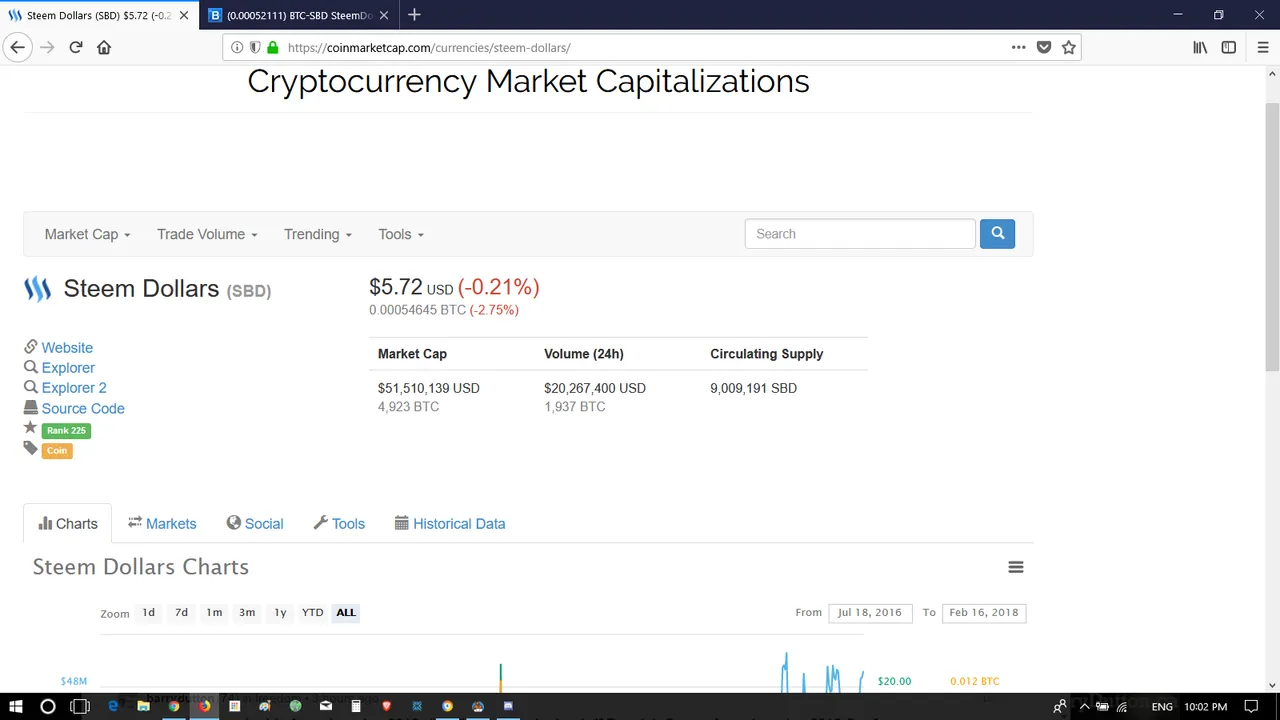Open Cortana search circle

(47, 706)
